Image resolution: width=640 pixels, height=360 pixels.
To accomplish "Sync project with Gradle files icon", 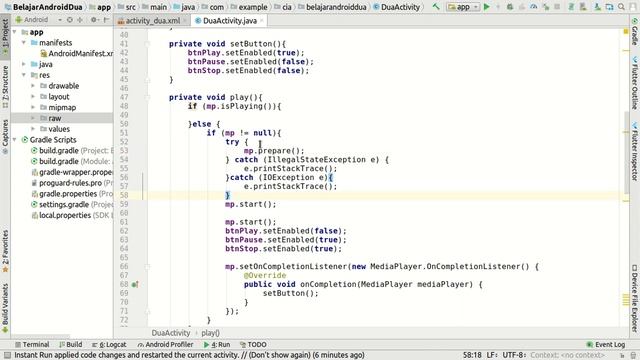I will [571, 7].
